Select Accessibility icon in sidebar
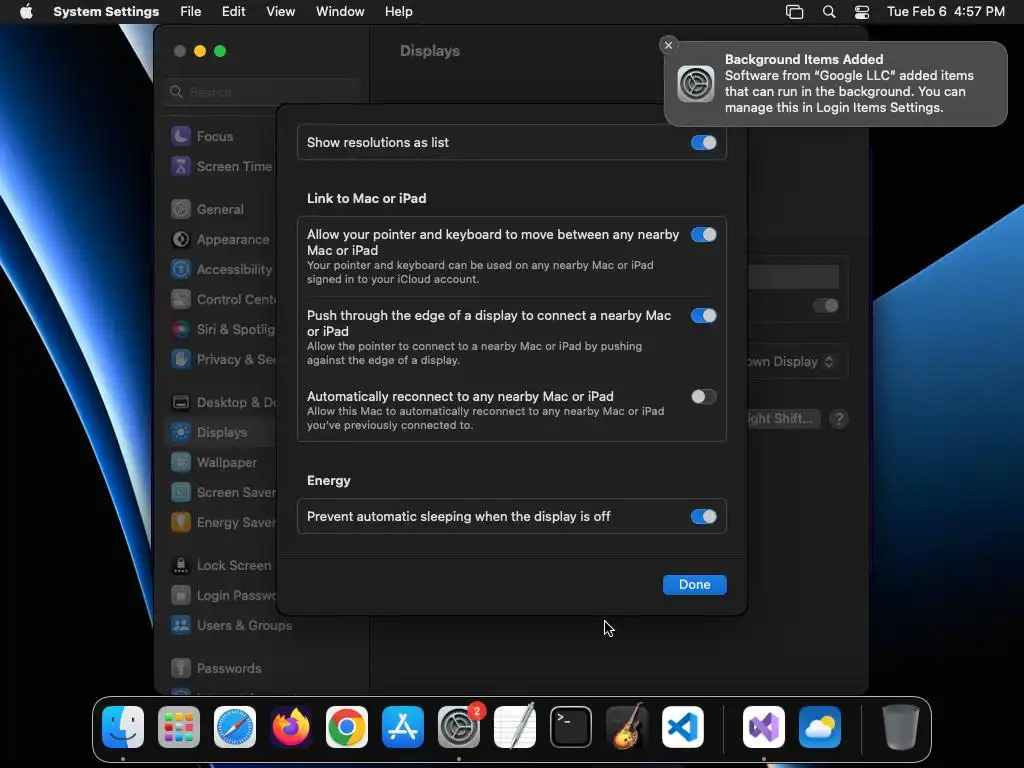 181,269
